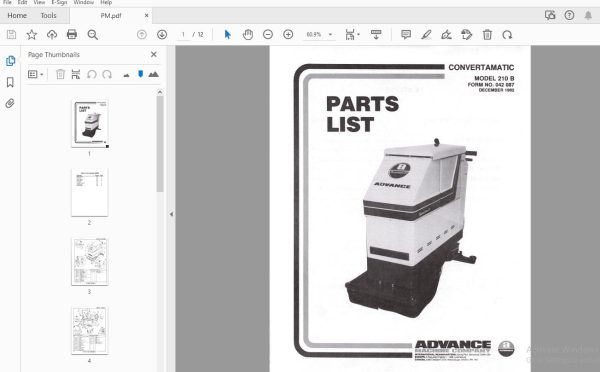Select page 3 thumbnail
Image resolution: width=600 pixels, height=372 pixels.
90,262
